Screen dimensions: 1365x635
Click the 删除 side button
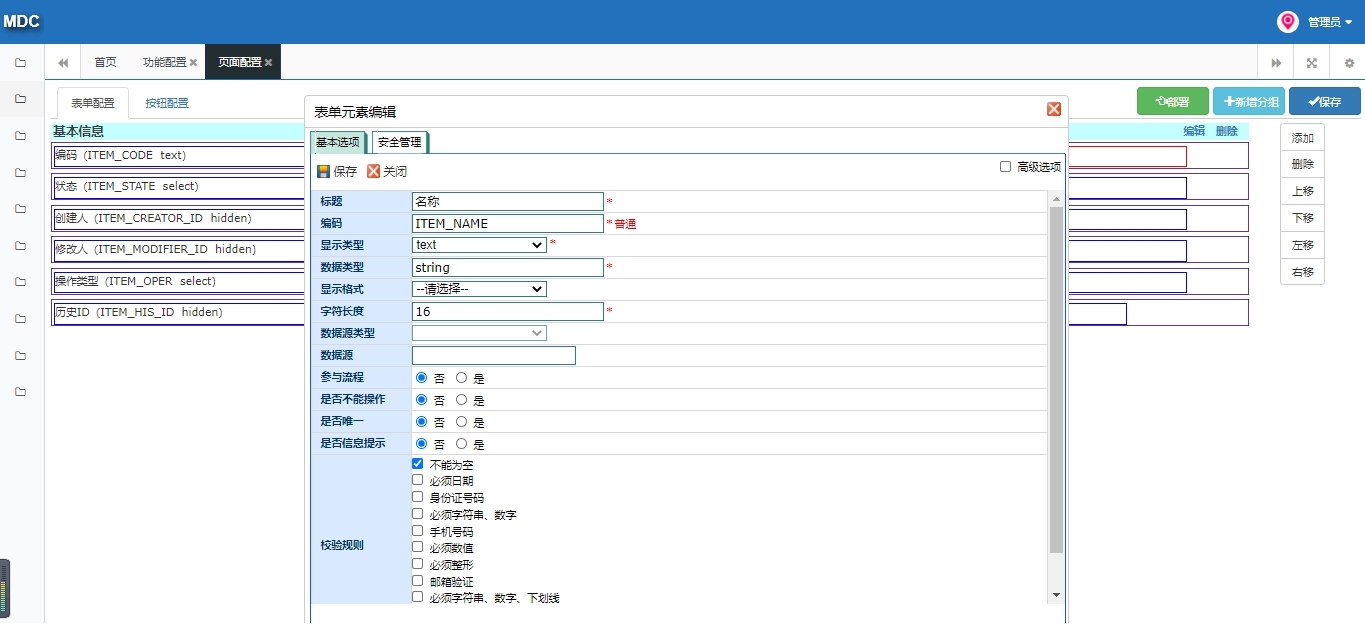1303,165
